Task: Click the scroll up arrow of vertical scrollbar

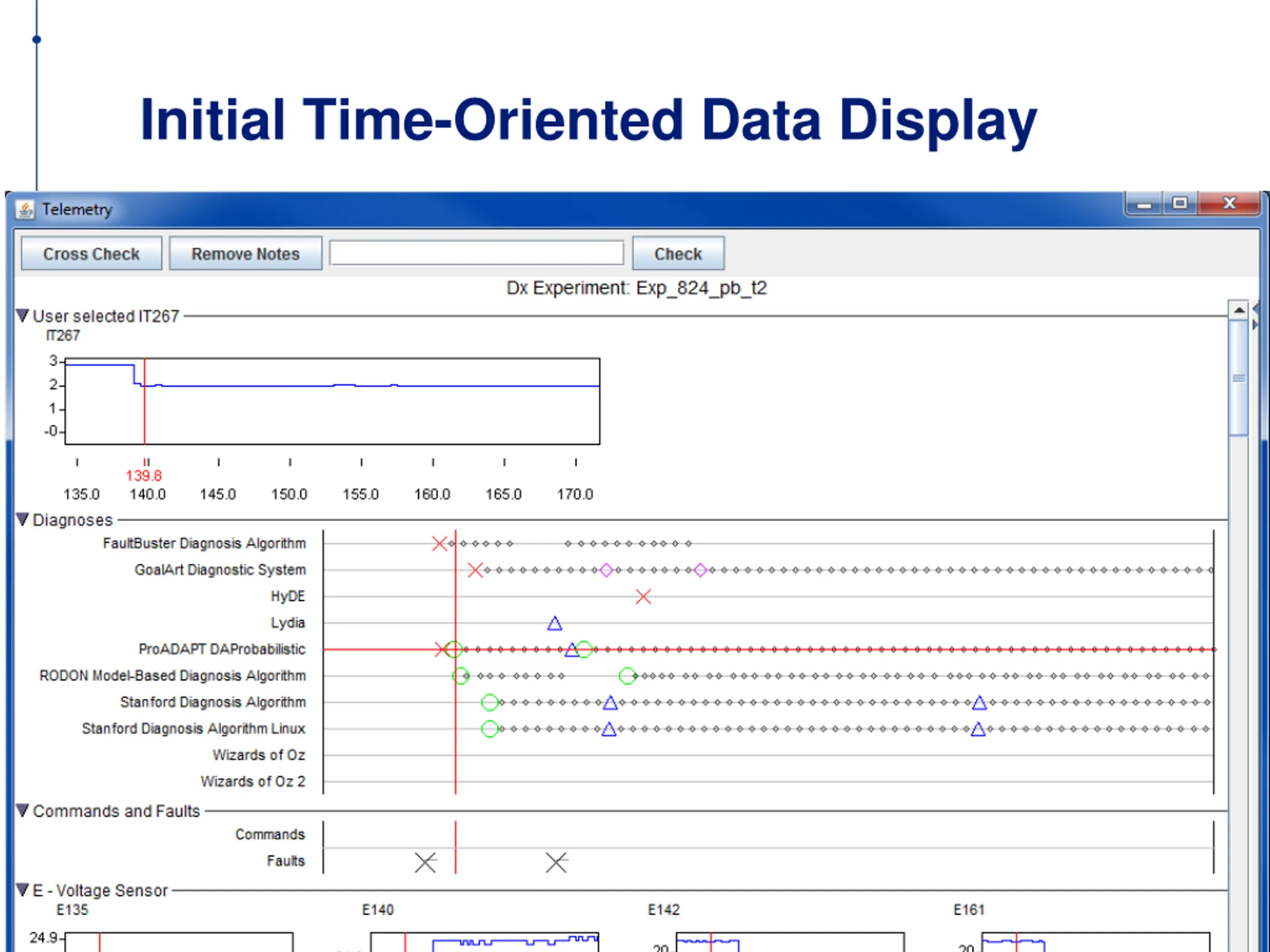Action: 1238,310
